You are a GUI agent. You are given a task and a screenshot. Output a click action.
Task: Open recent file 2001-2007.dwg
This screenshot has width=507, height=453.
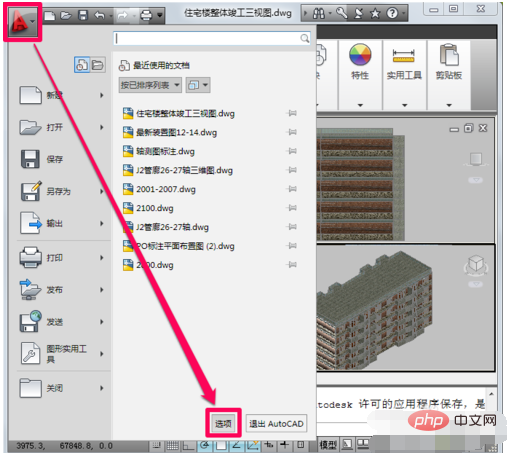click(159, 189)
